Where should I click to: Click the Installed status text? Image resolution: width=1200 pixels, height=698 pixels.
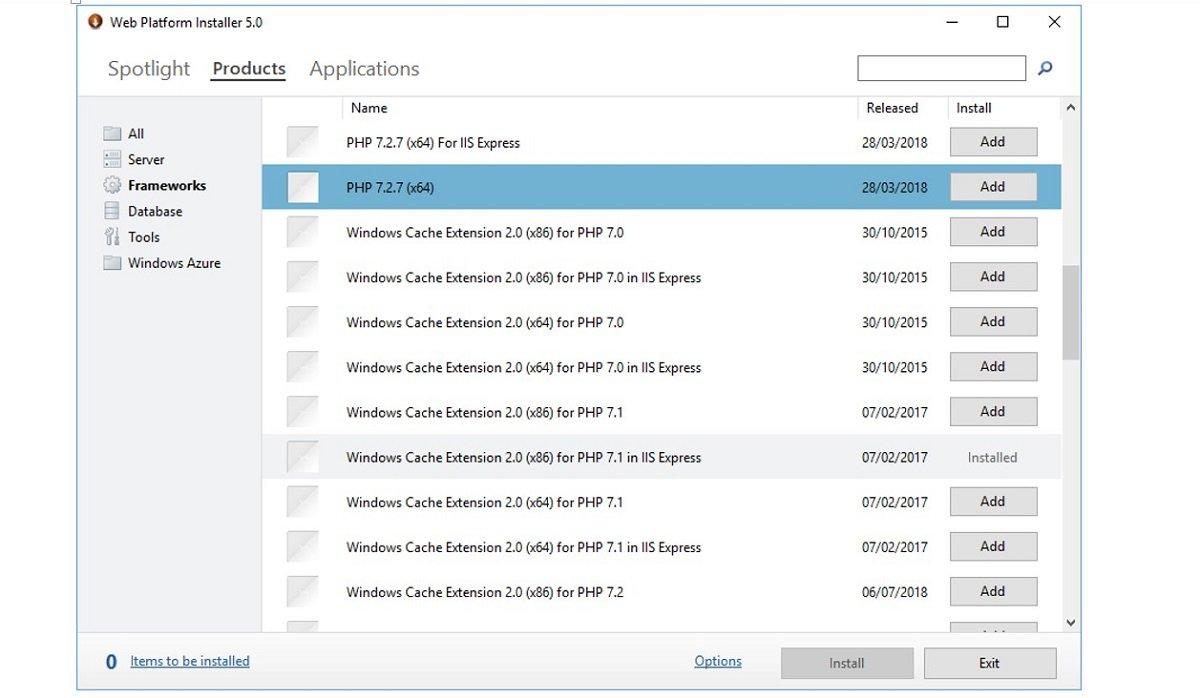(992, 458)
